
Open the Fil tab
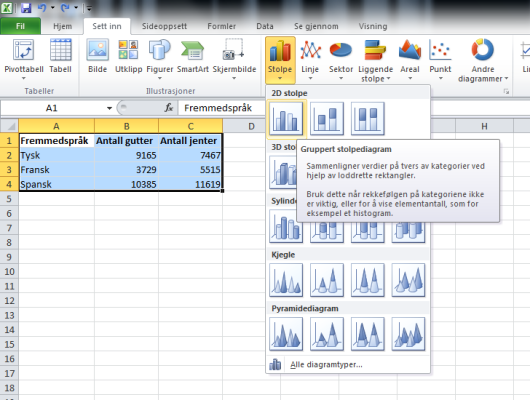click(20, 26)
